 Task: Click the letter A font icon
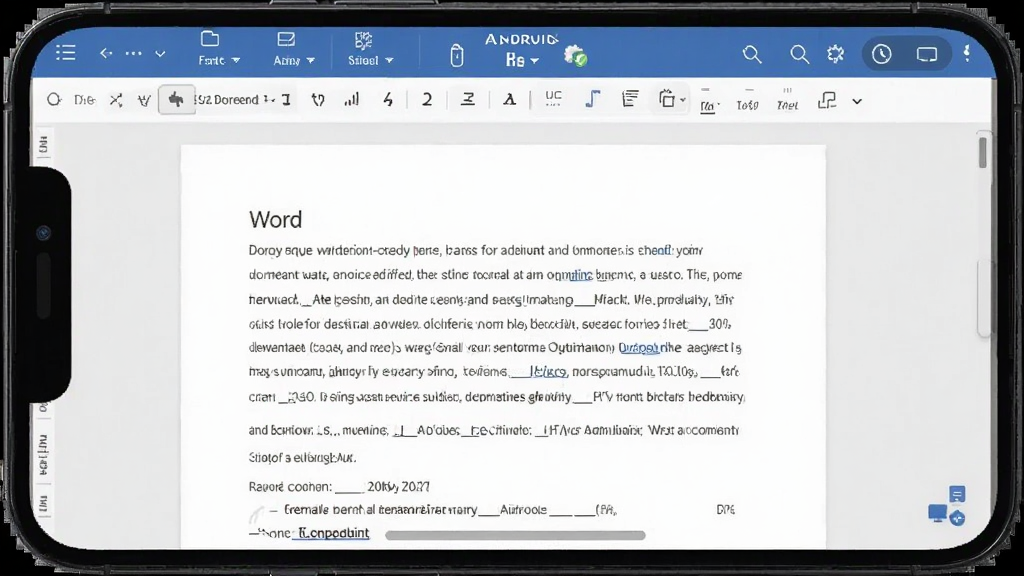point(509,100)
